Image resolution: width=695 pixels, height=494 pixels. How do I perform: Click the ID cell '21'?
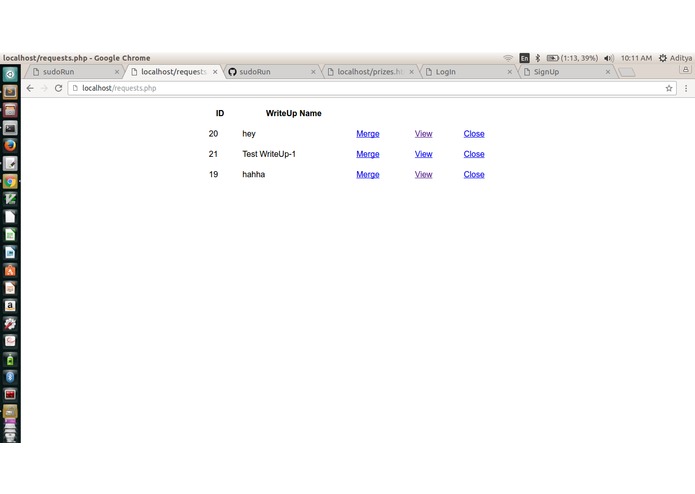(x=213, y=154)
